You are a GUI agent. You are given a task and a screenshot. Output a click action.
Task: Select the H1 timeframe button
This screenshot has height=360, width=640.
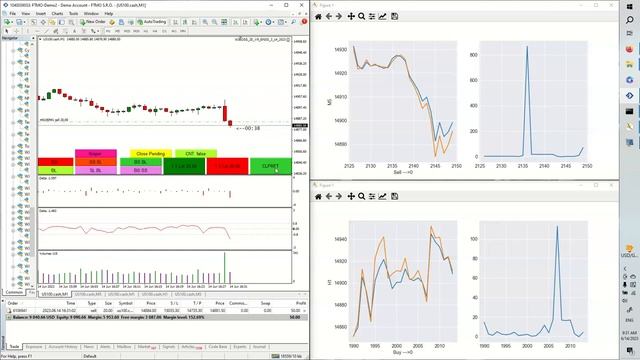tap(146, 31)
